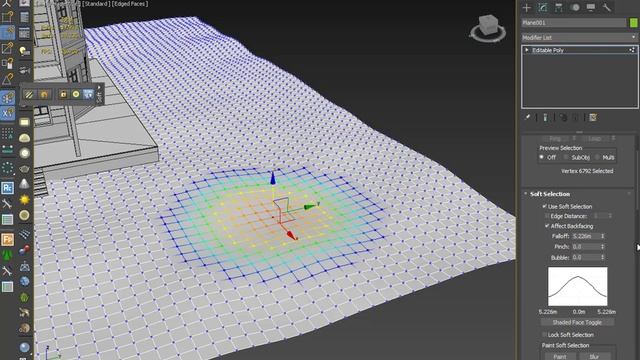The width and height of the screenshot is (640, 360).
Task: Enable Lock Soft Selection checkbox
Action: click(x=544, y=335)
